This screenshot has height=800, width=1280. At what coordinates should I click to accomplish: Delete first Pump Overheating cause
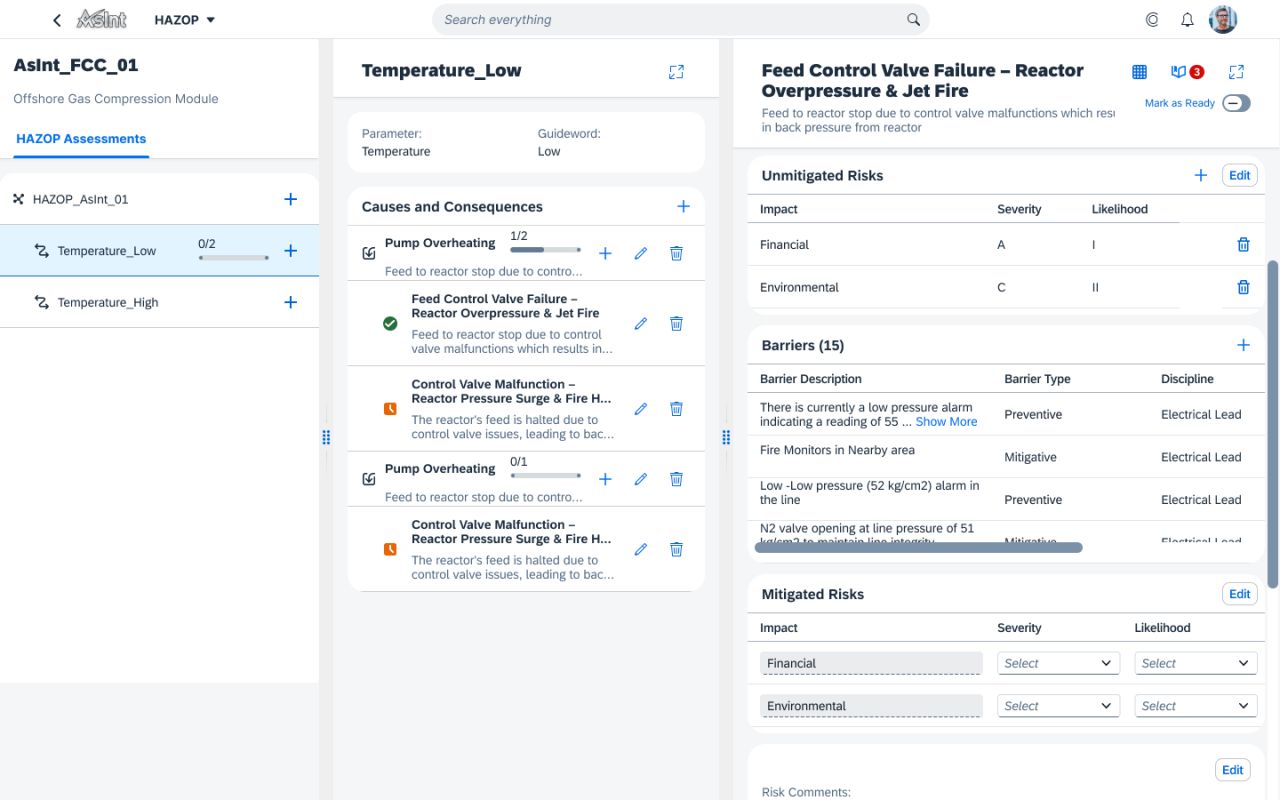tap(676, 253)
